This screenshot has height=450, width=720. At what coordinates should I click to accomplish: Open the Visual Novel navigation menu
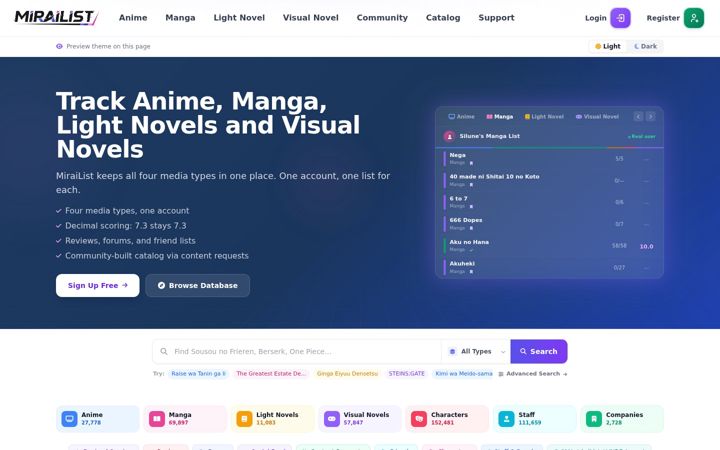310,18
